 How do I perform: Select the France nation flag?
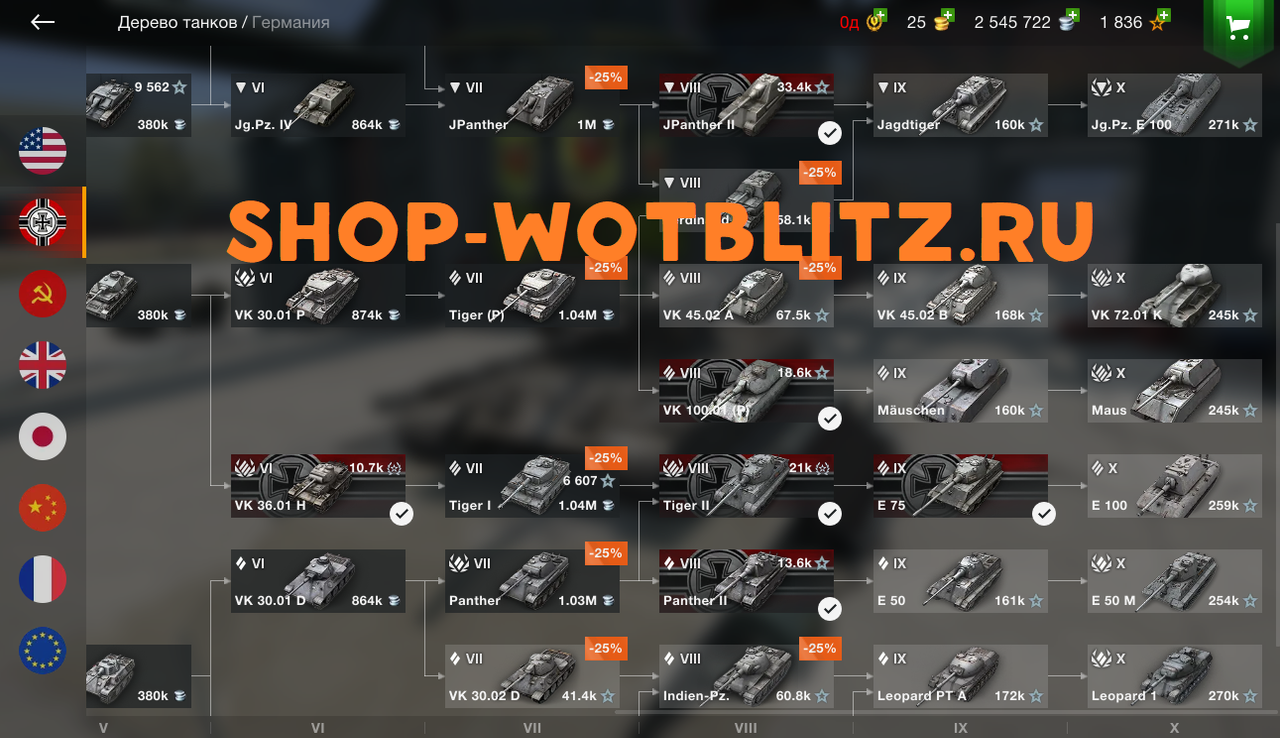tap(43, 579)
